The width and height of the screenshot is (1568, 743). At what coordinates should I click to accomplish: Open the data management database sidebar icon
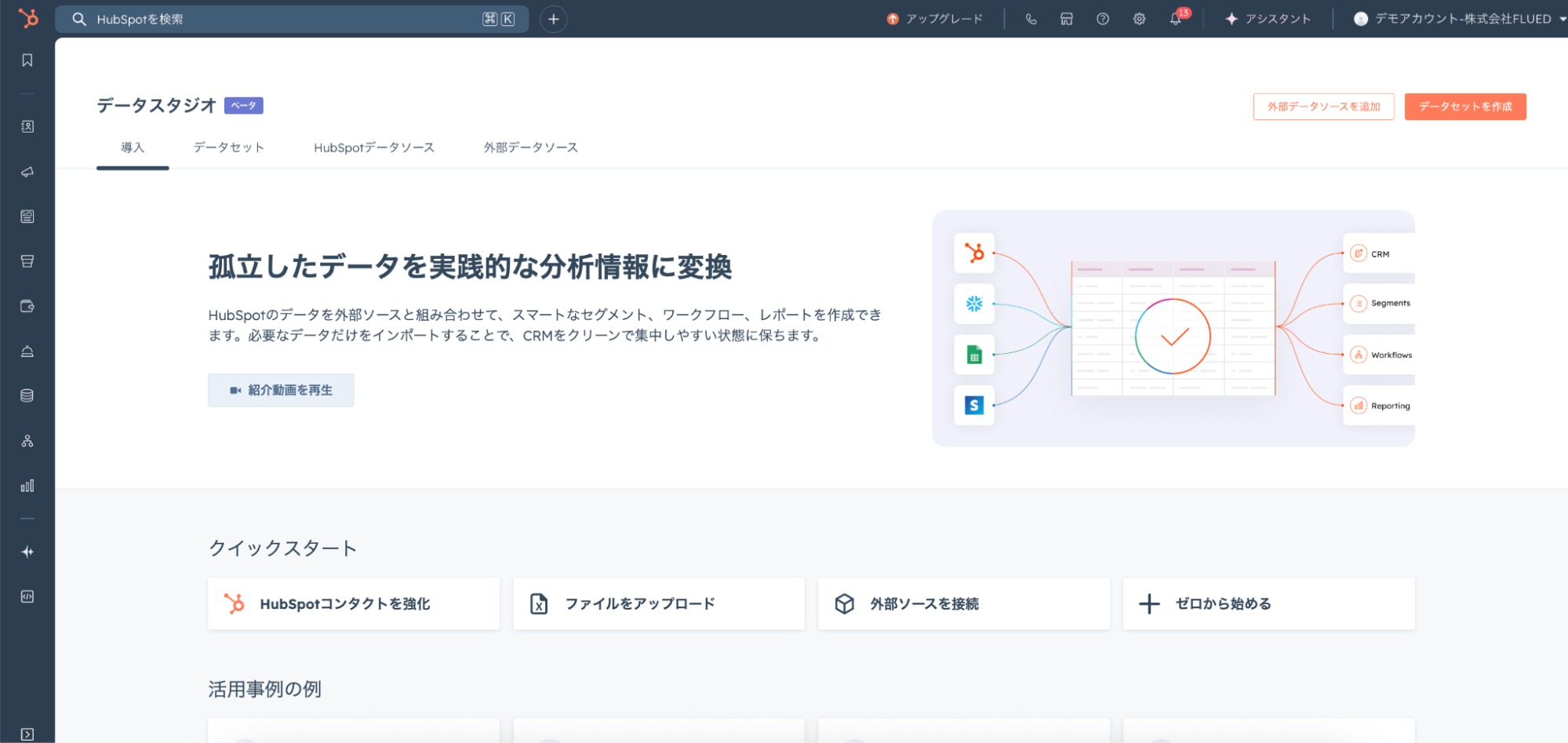pos(27,395)
